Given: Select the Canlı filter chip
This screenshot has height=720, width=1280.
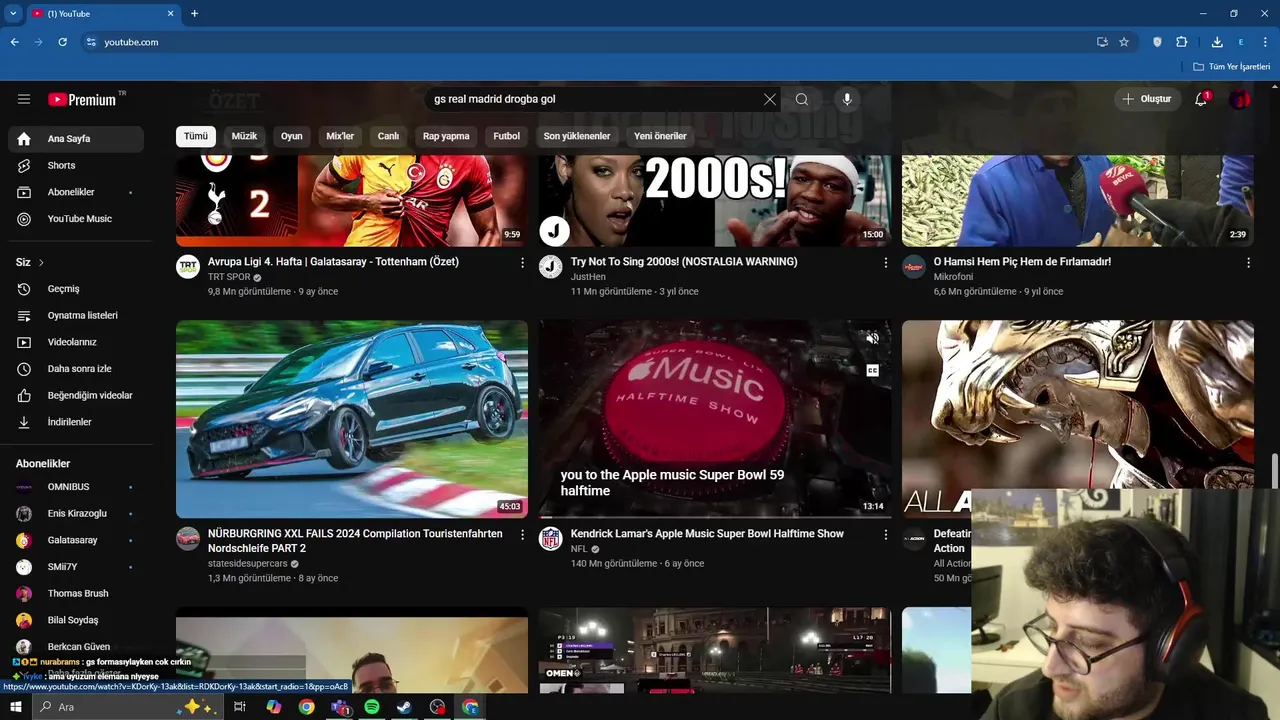Looking at the screenshot, I should click(x=388, y=136).
